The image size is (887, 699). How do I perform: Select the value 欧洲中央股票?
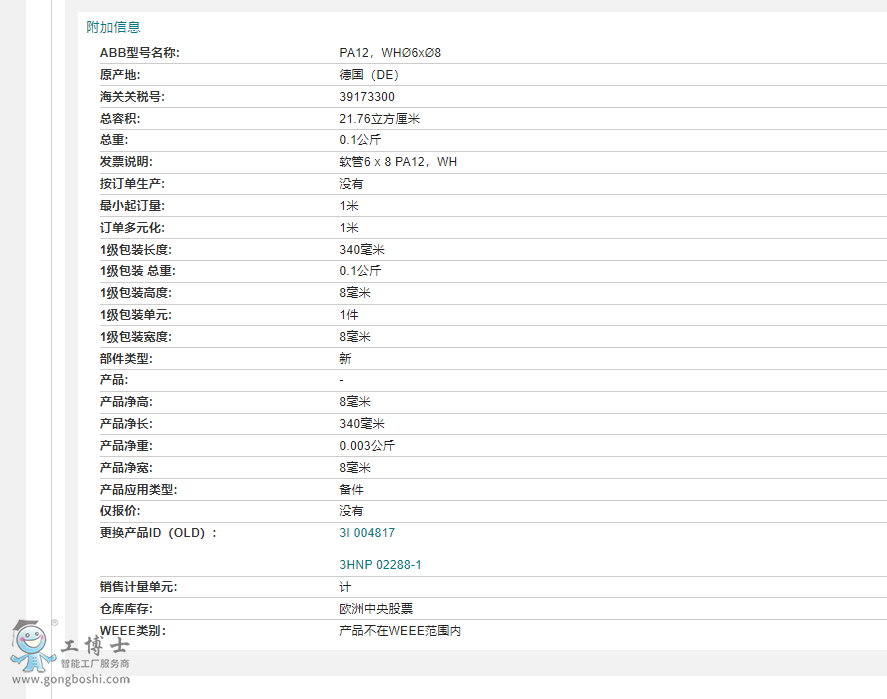376,609
